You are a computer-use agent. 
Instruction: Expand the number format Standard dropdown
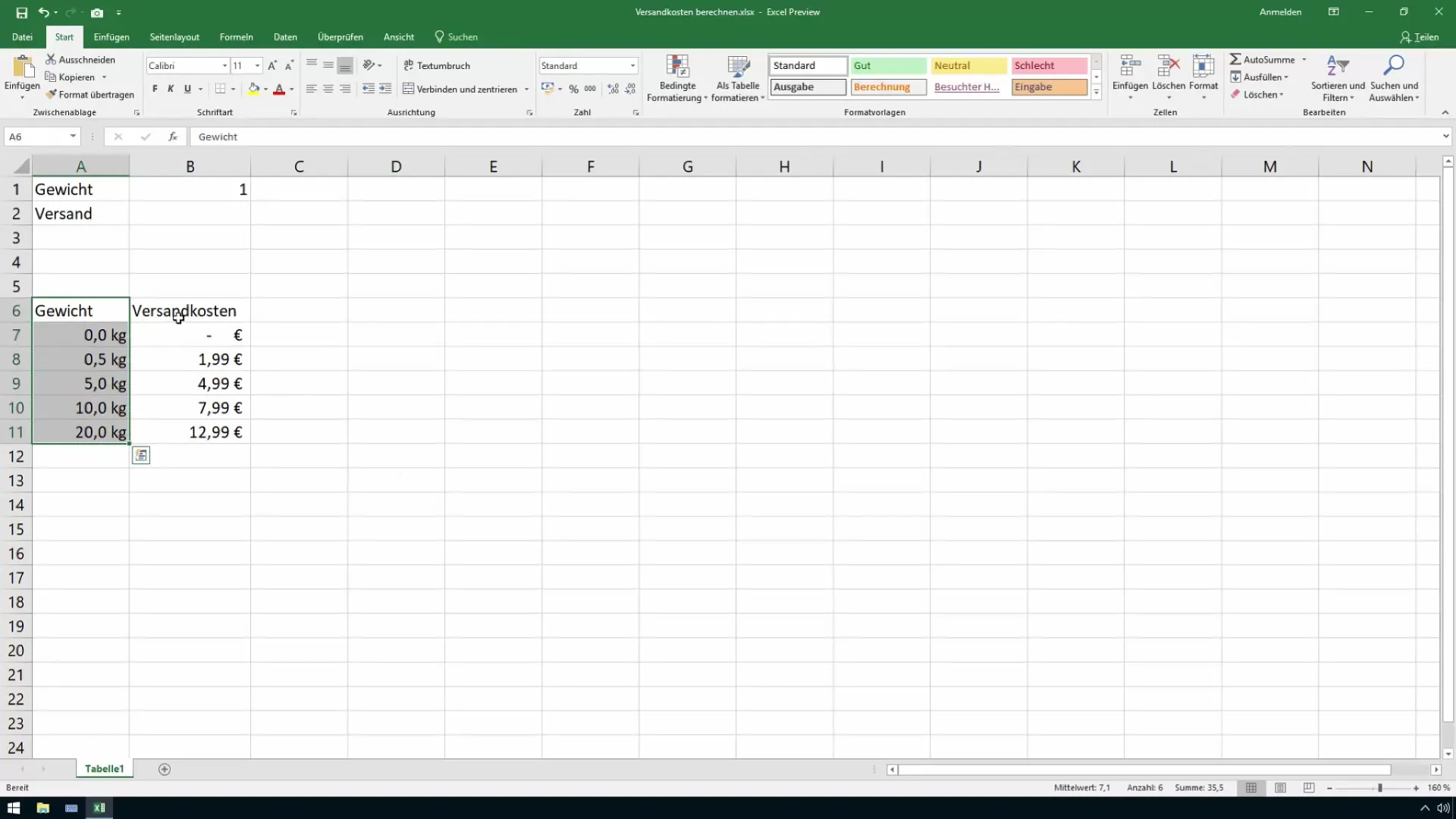coord(632,66)
